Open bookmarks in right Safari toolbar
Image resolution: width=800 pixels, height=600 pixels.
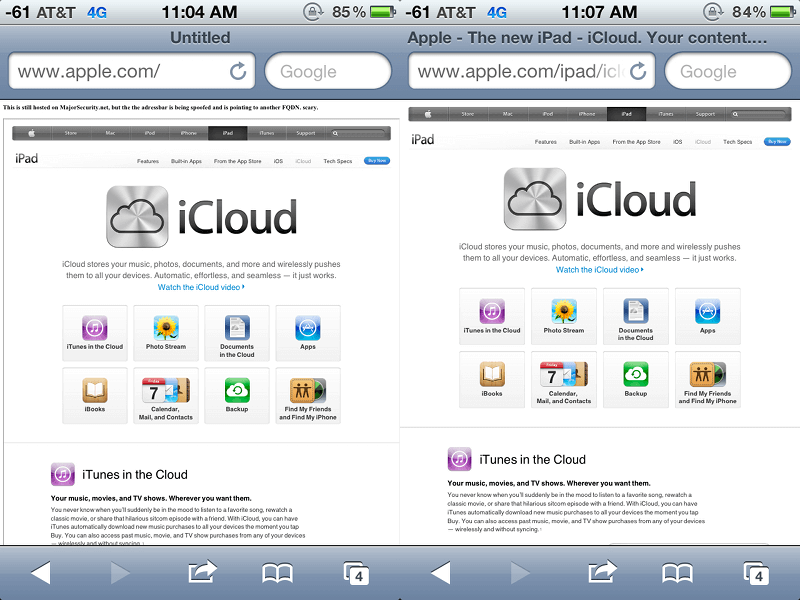pyautogui.click(x=677, y=573)
